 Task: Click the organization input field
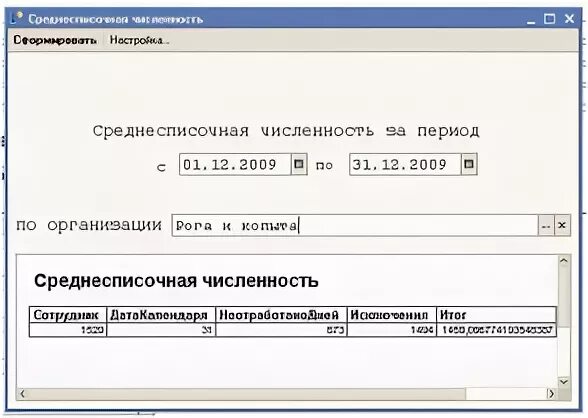click(x=355, y=226)
